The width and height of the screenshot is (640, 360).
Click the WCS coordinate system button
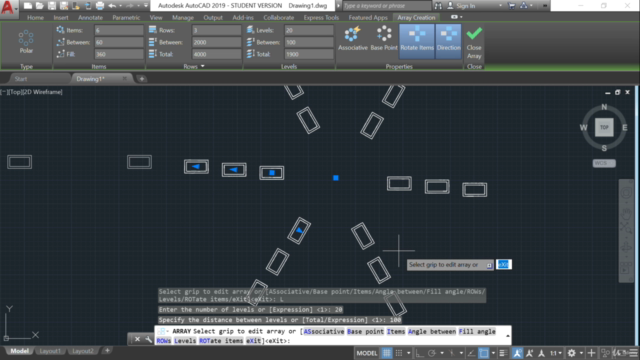point(604,163)
